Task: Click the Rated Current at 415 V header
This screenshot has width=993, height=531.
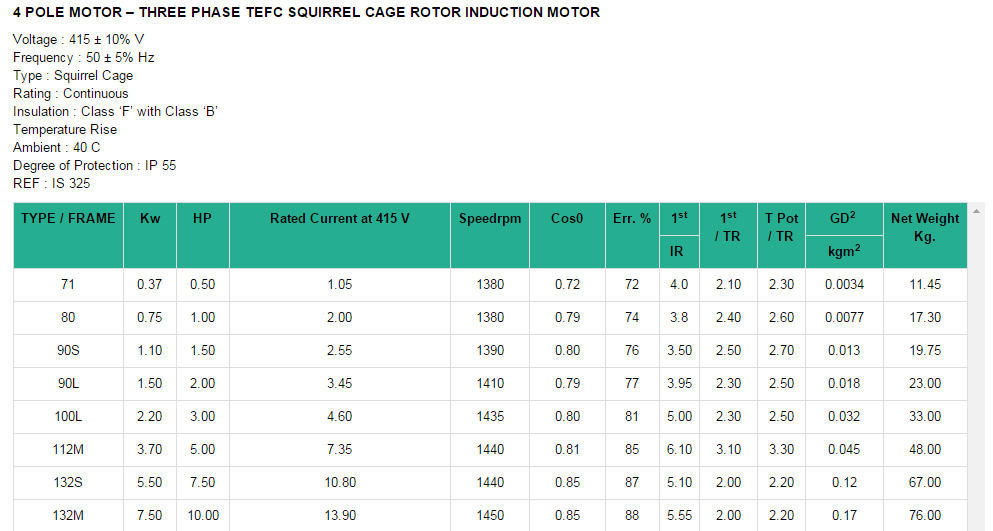Action: [339, 218]
